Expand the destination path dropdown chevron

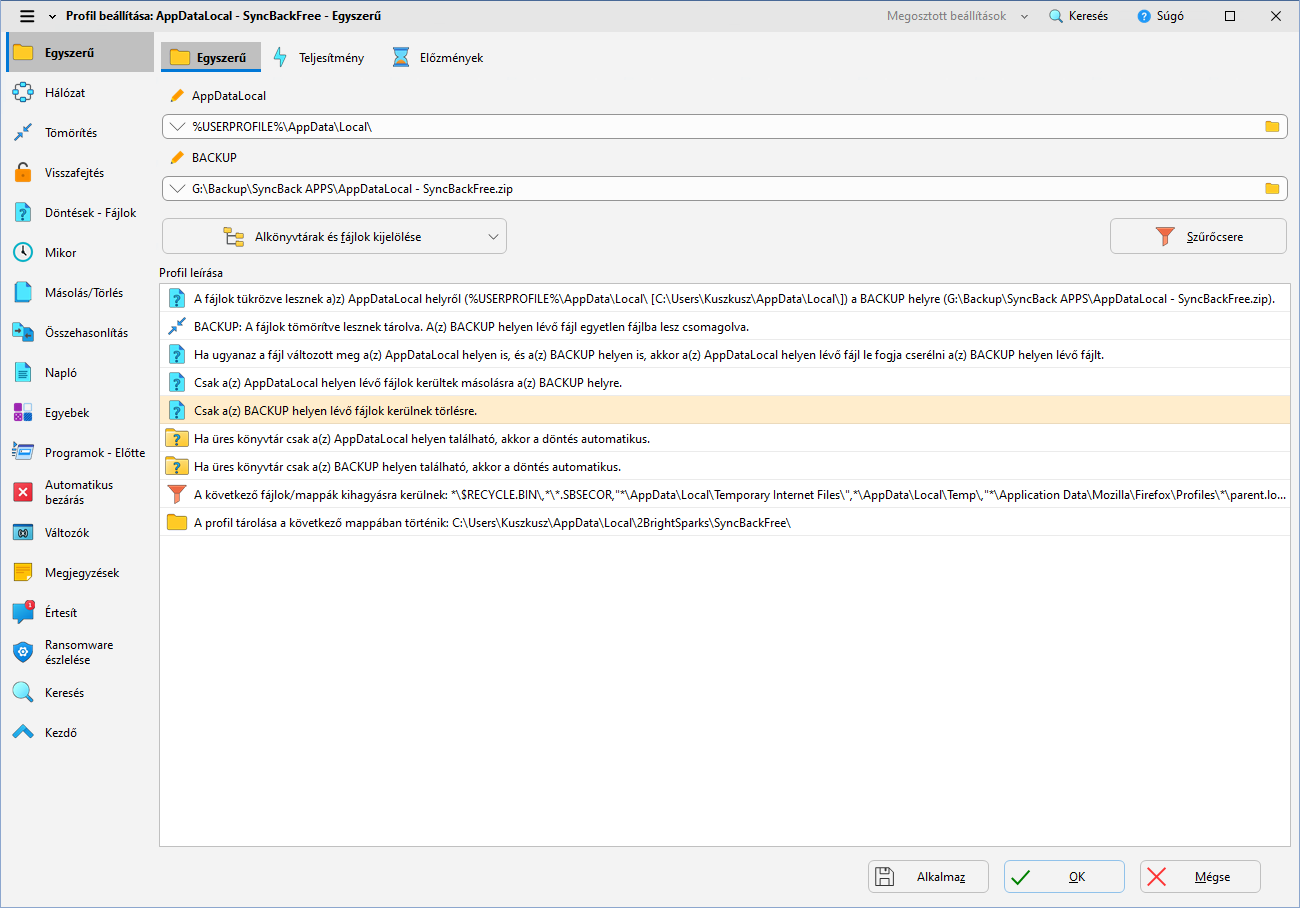point(177,188)
